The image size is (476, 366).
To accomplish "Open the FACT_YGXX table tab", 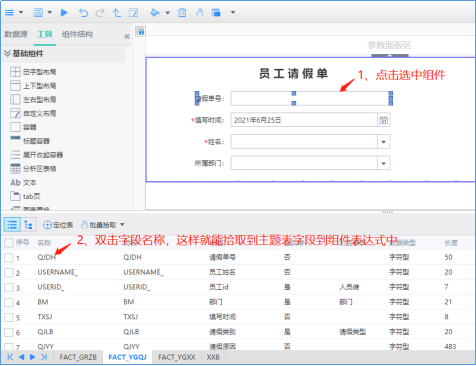I will coord(177,357).
